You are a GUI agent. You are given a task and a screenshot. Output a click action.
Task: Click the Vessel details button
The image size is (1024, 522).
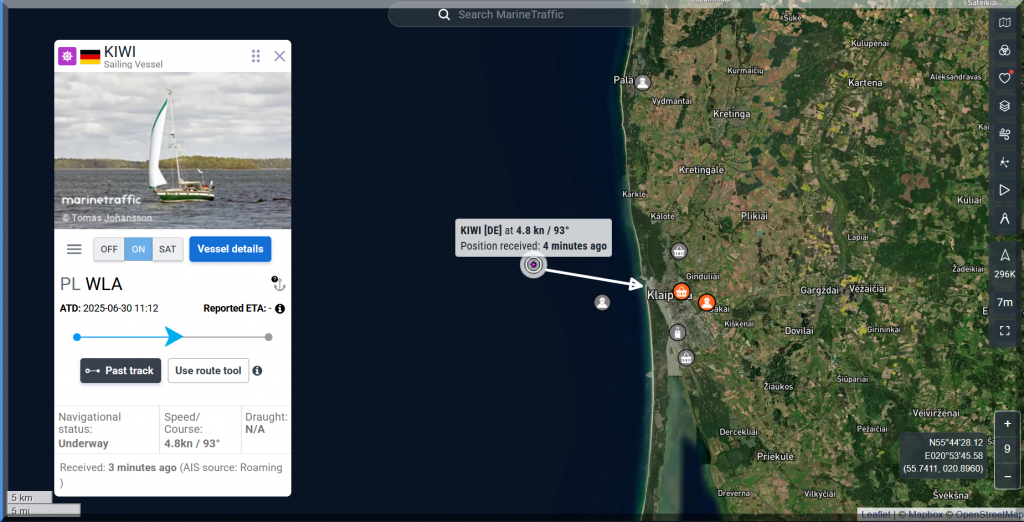[231, 249]
